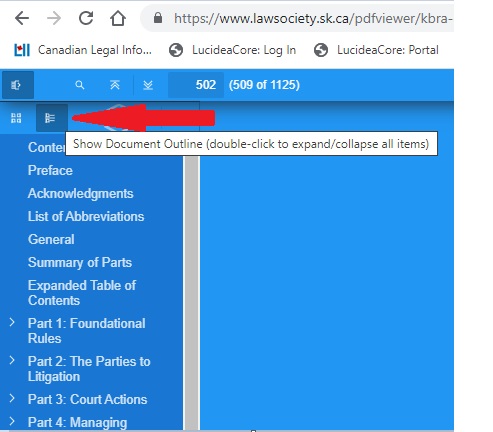Image resolution: width=493 pixels, height=432 pixels.
Task: Expand Part 3: Court Actions chevron
Action: pos(12,398)
